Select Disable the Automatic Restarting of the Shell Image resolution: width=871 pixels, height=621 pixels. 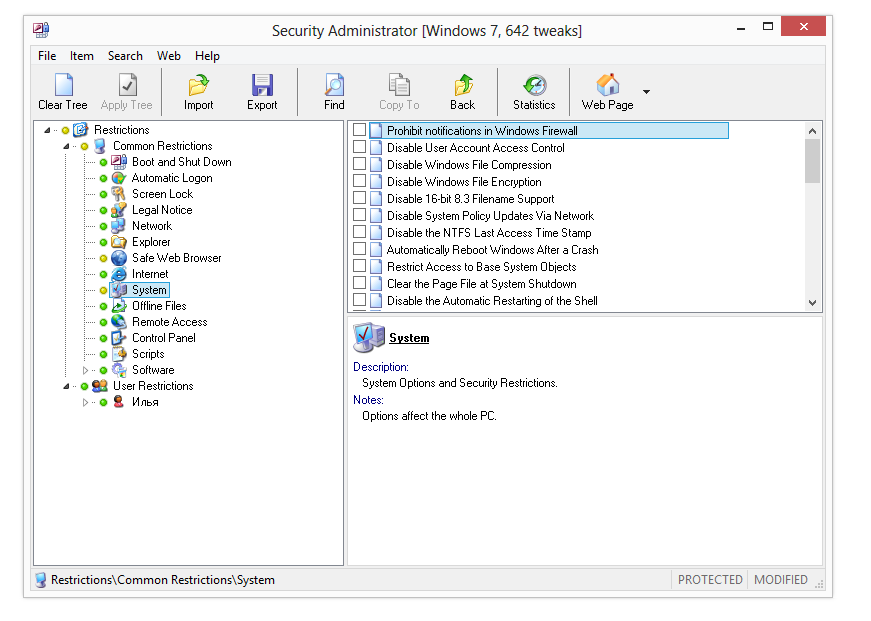click(x=492, y=301)
